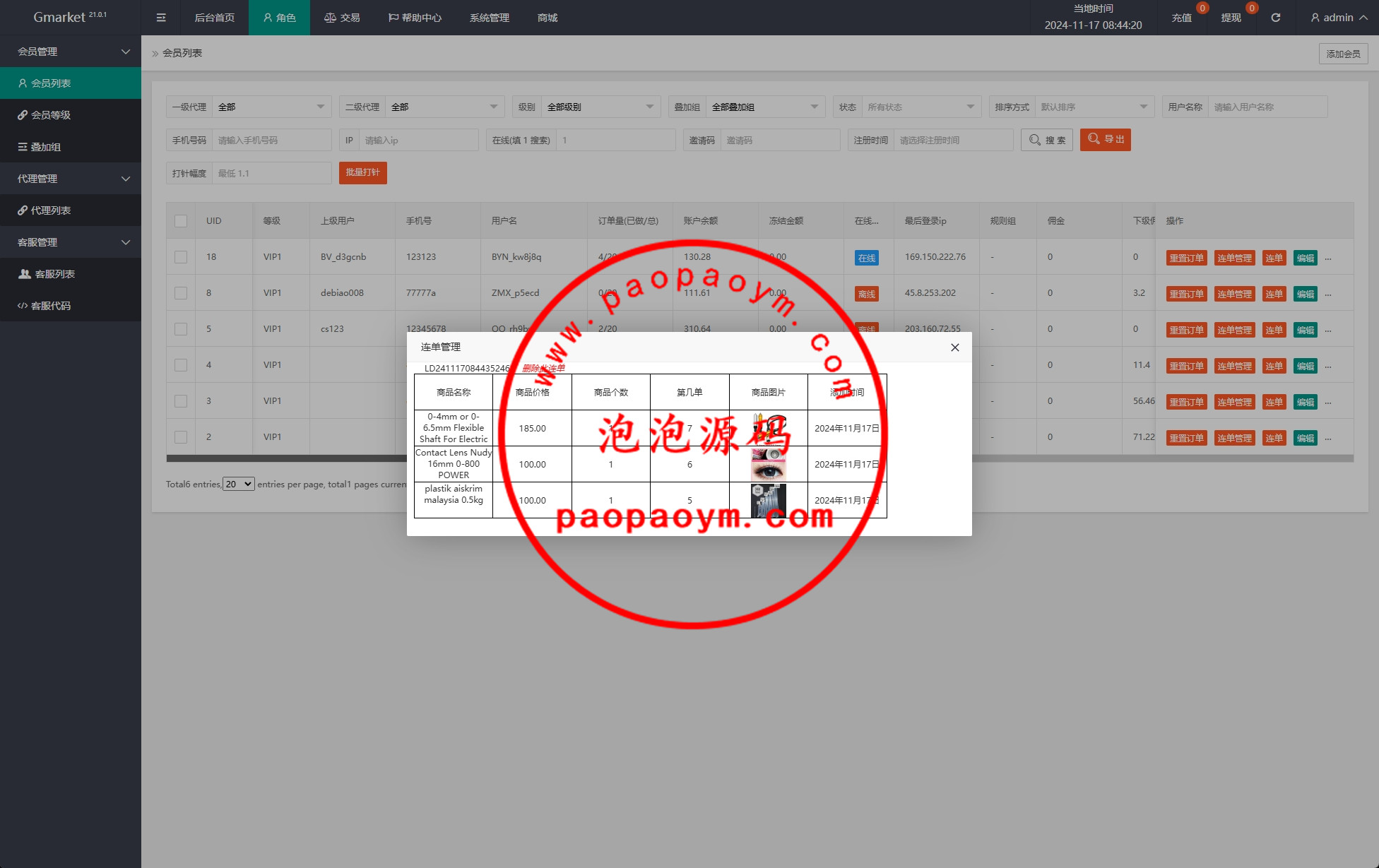Viewport: 1379px width, 868px height.
Task: Click 编辑 for UID 4 row
Action: [1306, 366]
